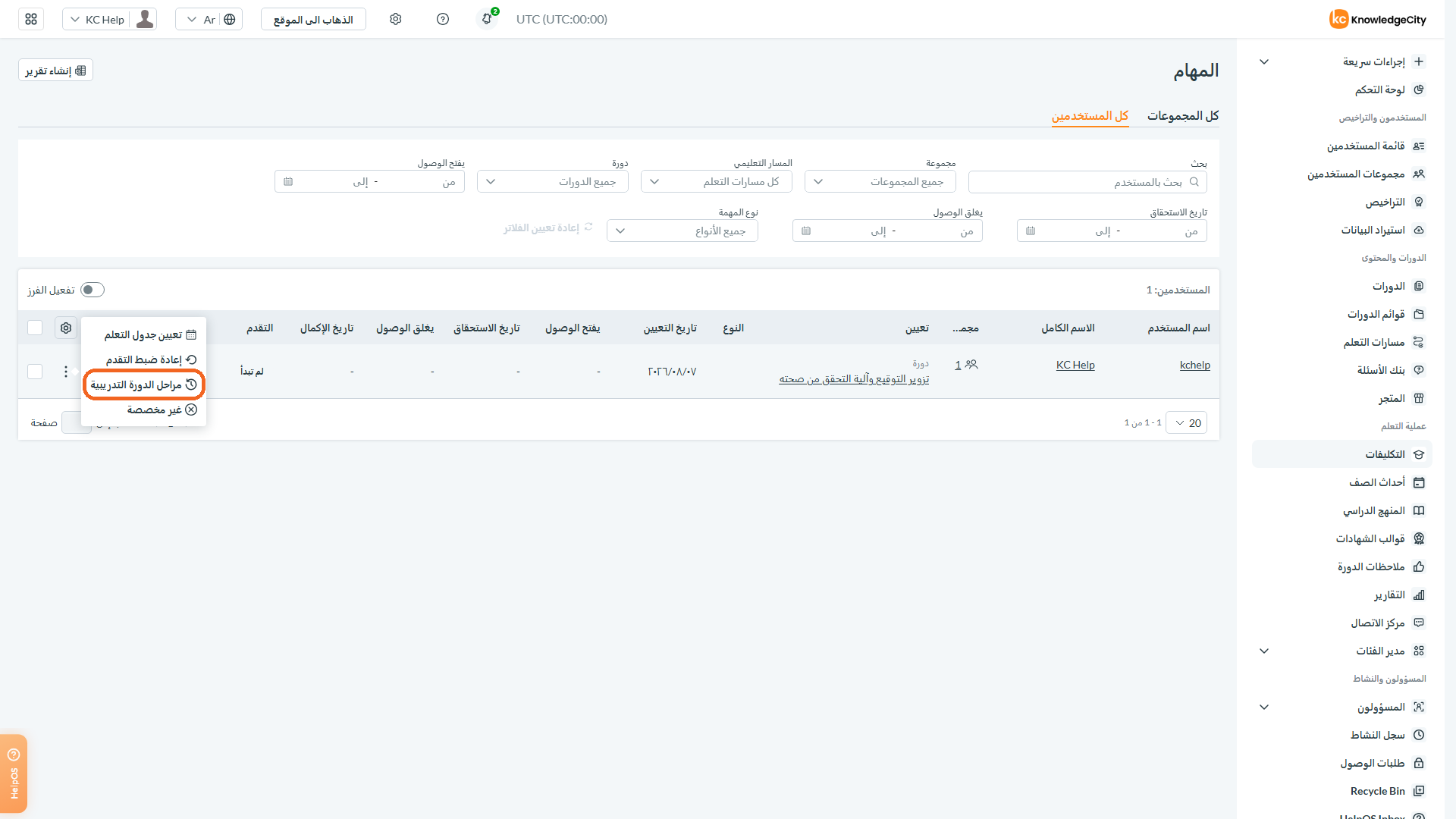Check the kchelp row checkbox

[x=35, y=371]
